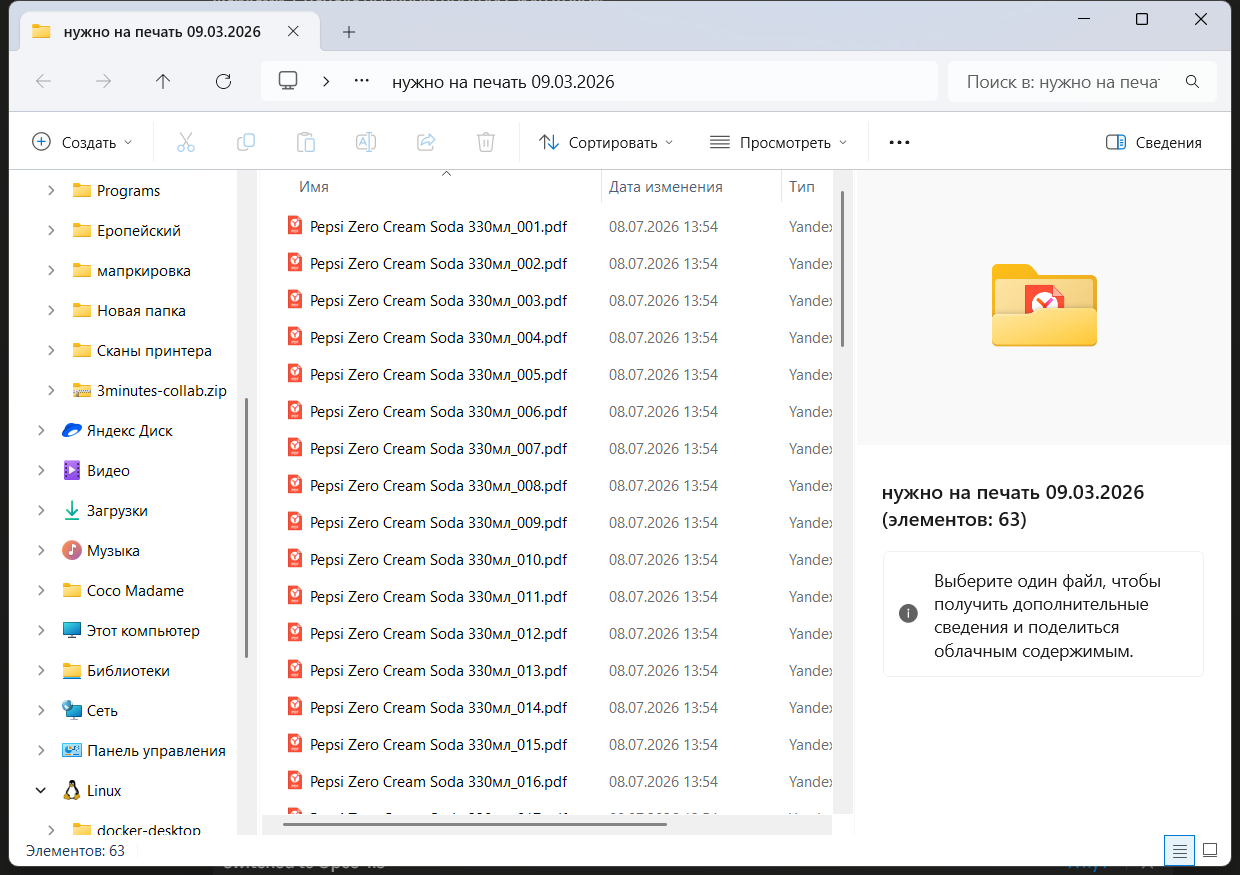Click the Copy icon in toolbar

[x=246, y=142]
